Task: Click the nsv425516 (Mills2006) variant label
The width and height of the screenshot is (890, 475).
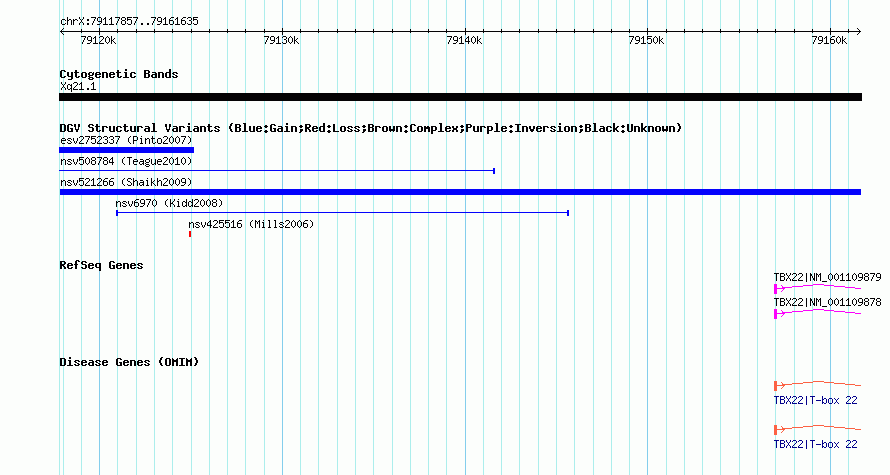Action: pyautogui.click(x=251, y=224)
